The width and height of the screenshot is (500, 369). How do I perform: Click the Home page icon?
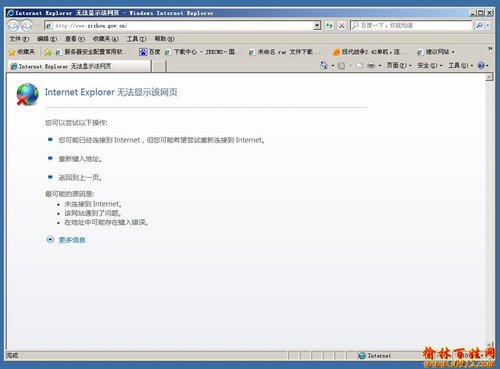(x=324, y=65)
